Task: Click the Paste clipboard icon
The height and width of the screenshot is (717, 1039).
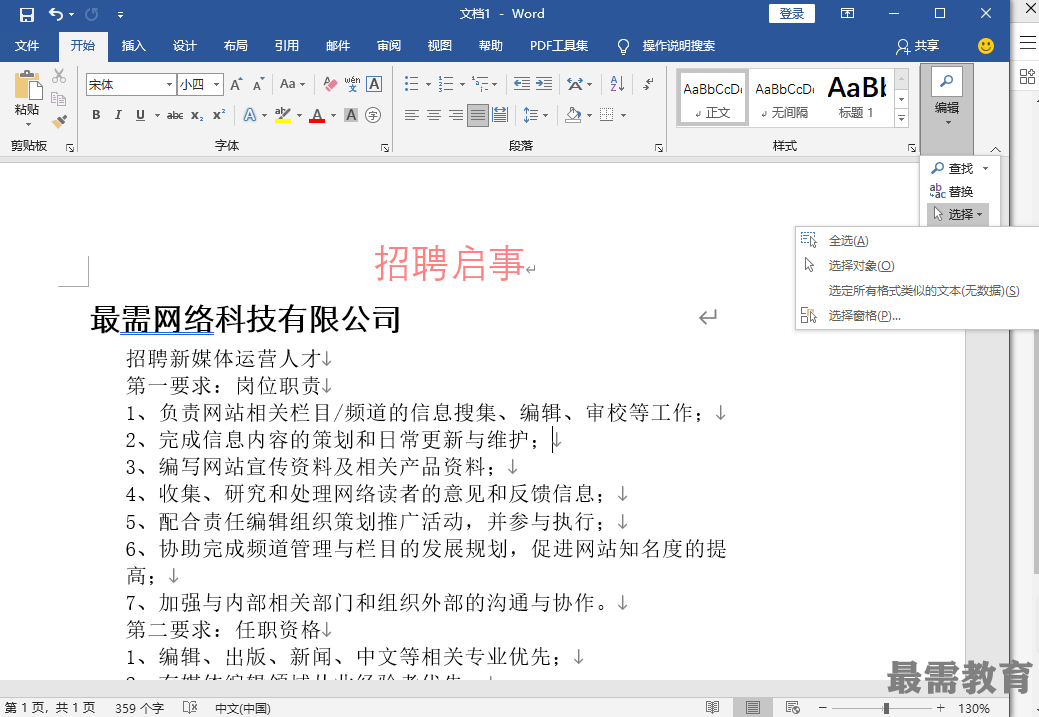Action: click(27, 85)
